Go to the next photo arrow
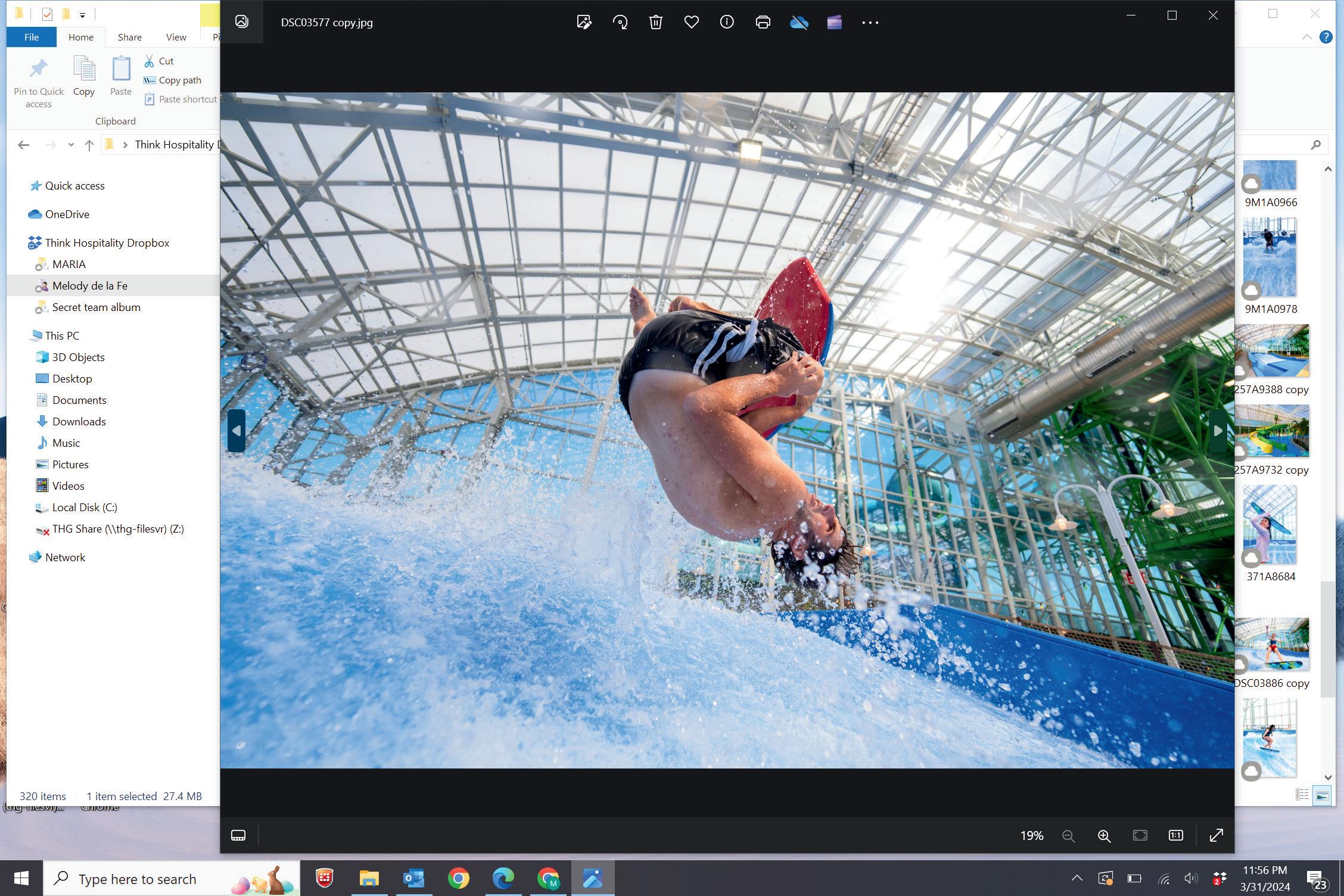 click(x=1218, y=431)
